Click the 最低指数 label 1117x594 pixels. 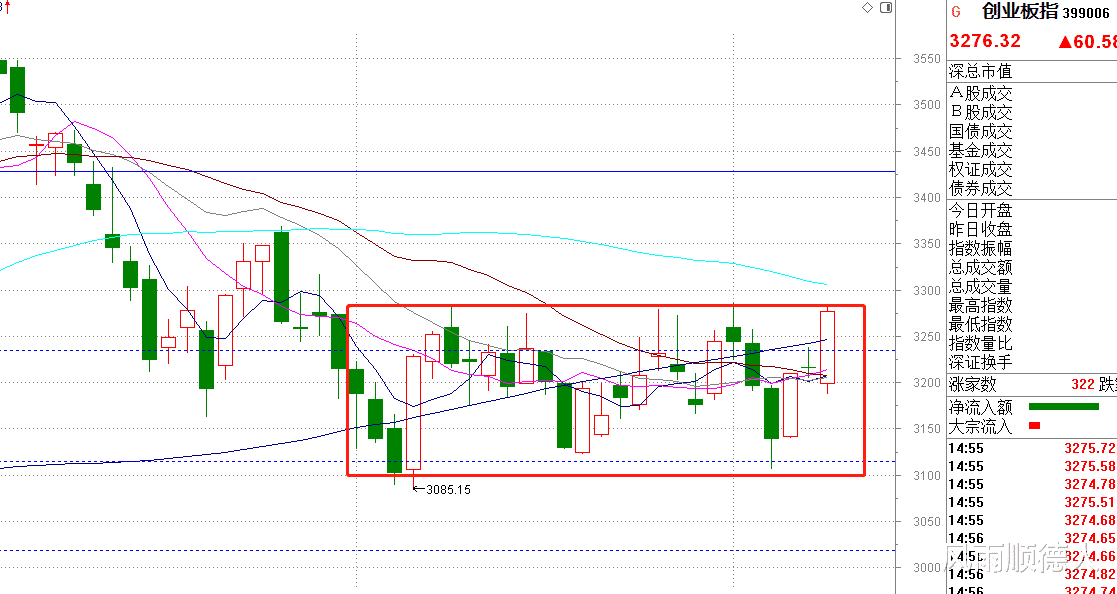pos(980,324)
